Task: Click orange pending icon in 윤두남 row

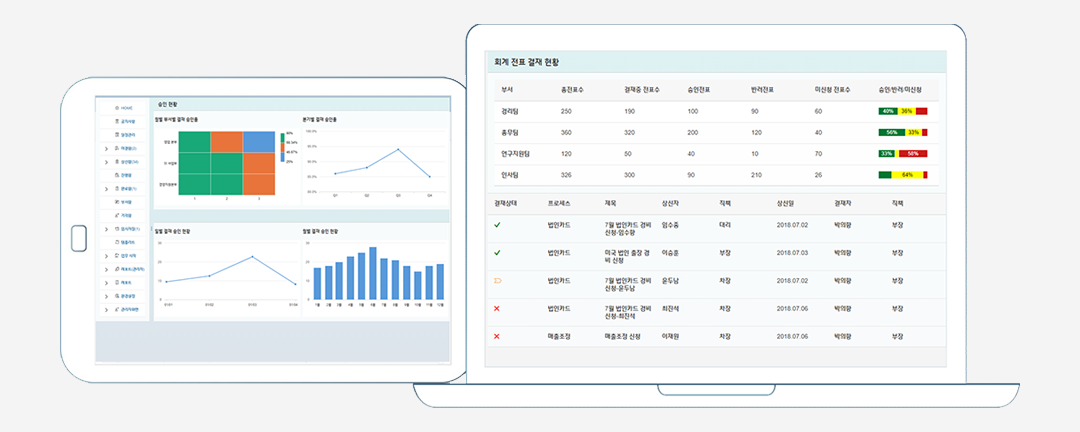Action: click(x=497, y=281)
